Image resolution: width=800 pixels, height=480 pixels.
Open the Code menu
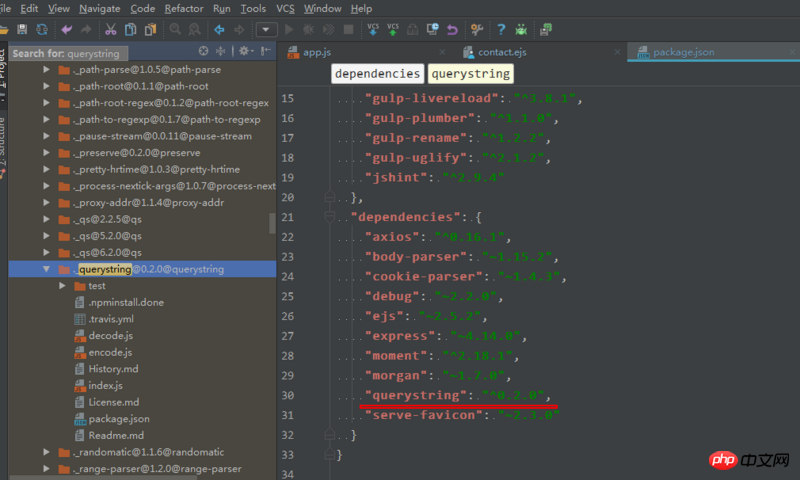pyautogui.click(x=142, y=9)
